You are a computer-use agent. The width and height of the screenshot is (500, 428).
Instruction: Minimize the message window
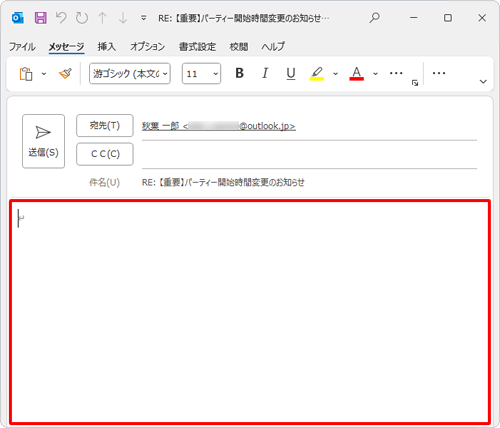414,18
